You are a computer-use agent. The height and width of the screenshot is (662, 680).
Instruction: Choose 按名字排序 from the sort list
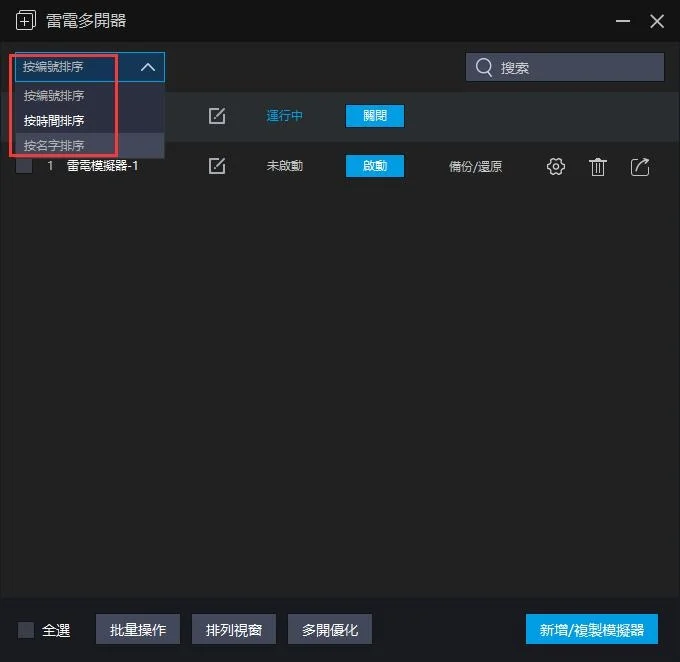coord(90,145)
